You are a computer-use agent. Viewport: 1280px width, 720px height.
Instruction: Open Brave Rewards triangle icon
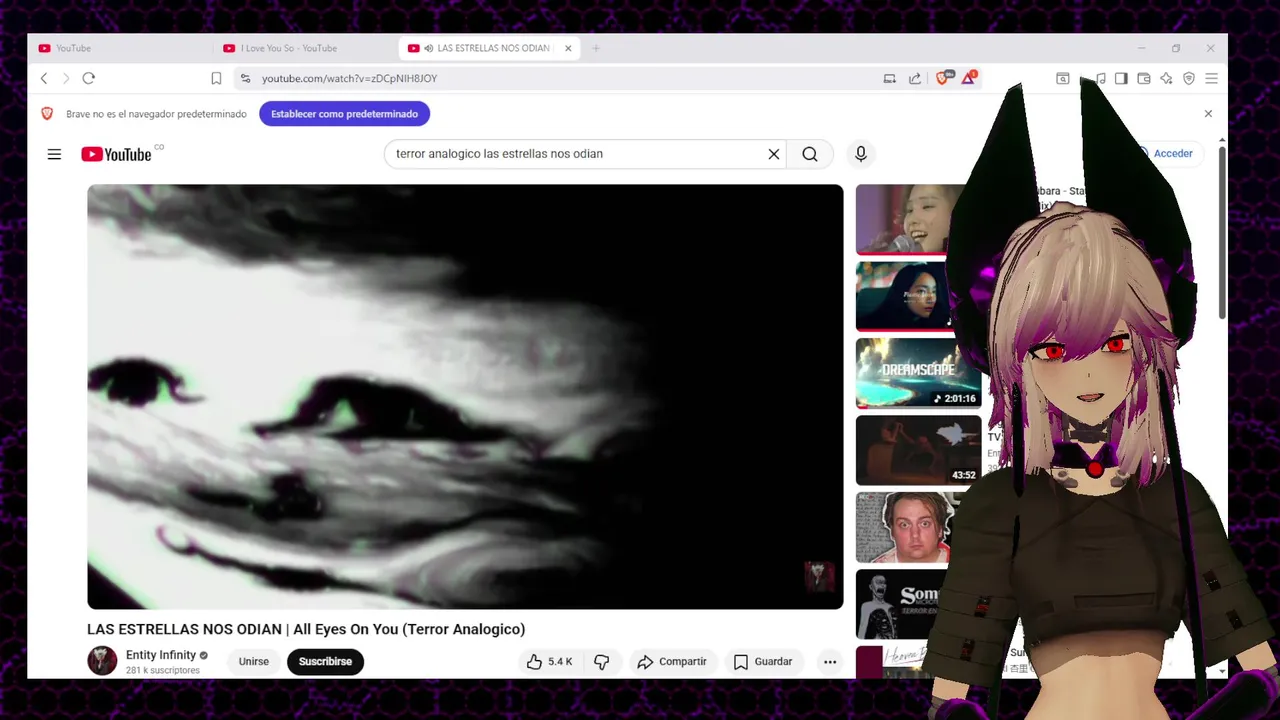coord(969,77)
